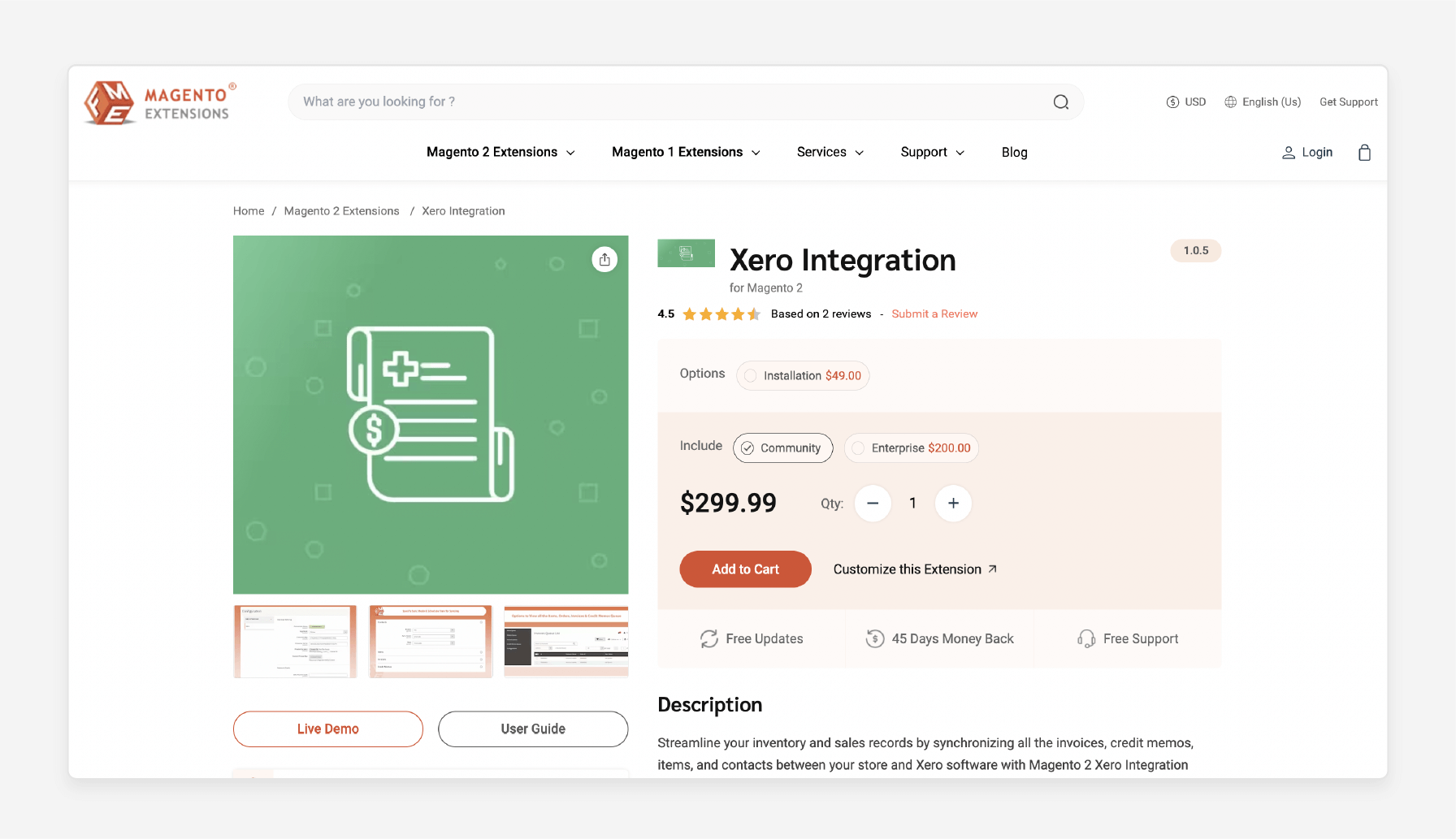Open USD currency selector

[1186, 102]
